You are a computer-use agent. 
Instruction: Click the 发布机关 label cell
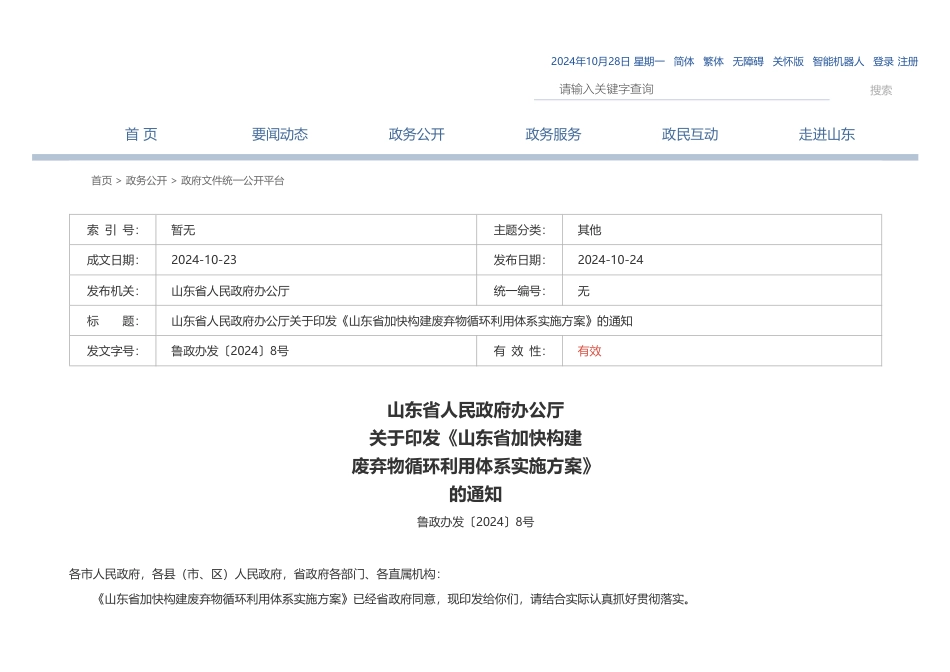(113, 291)
